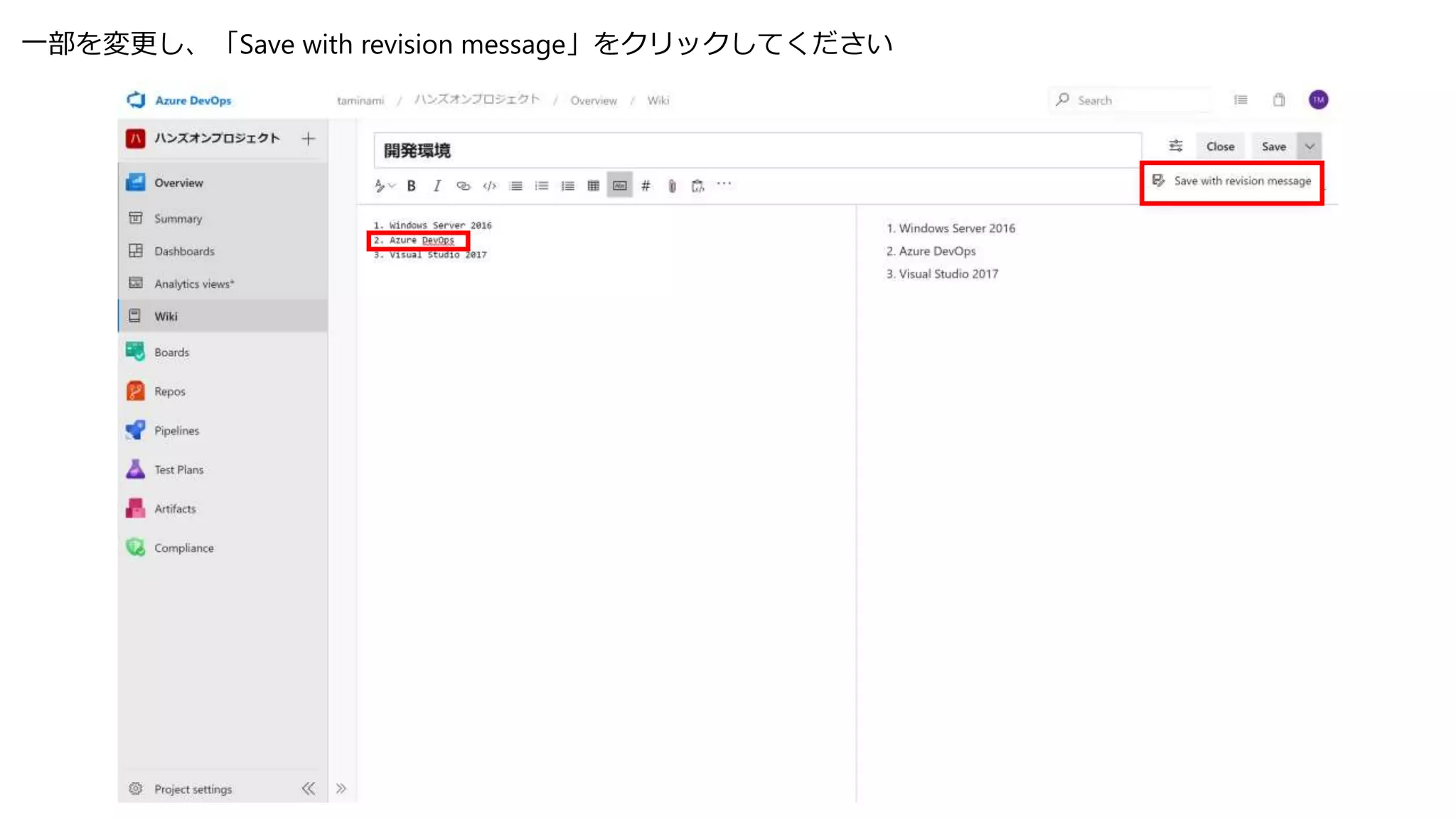Toggle bold formatting in wiki toolbar
The height and width of the screenshot is (819, 1456).
pos(411,186)
